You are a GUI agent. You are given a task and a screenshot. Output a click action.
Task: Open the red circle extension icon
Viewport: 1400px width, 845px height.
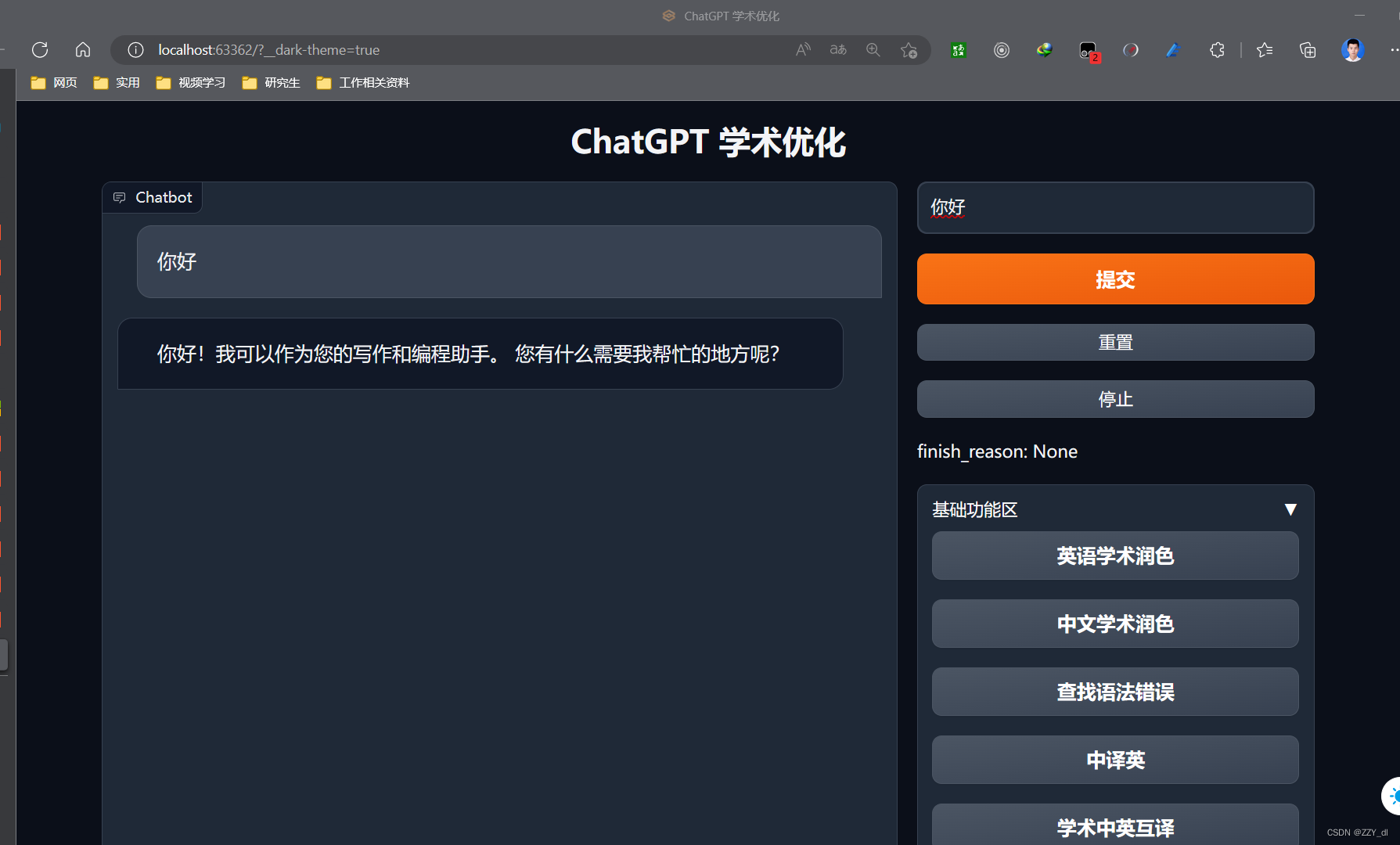(x=1131, y=50)
